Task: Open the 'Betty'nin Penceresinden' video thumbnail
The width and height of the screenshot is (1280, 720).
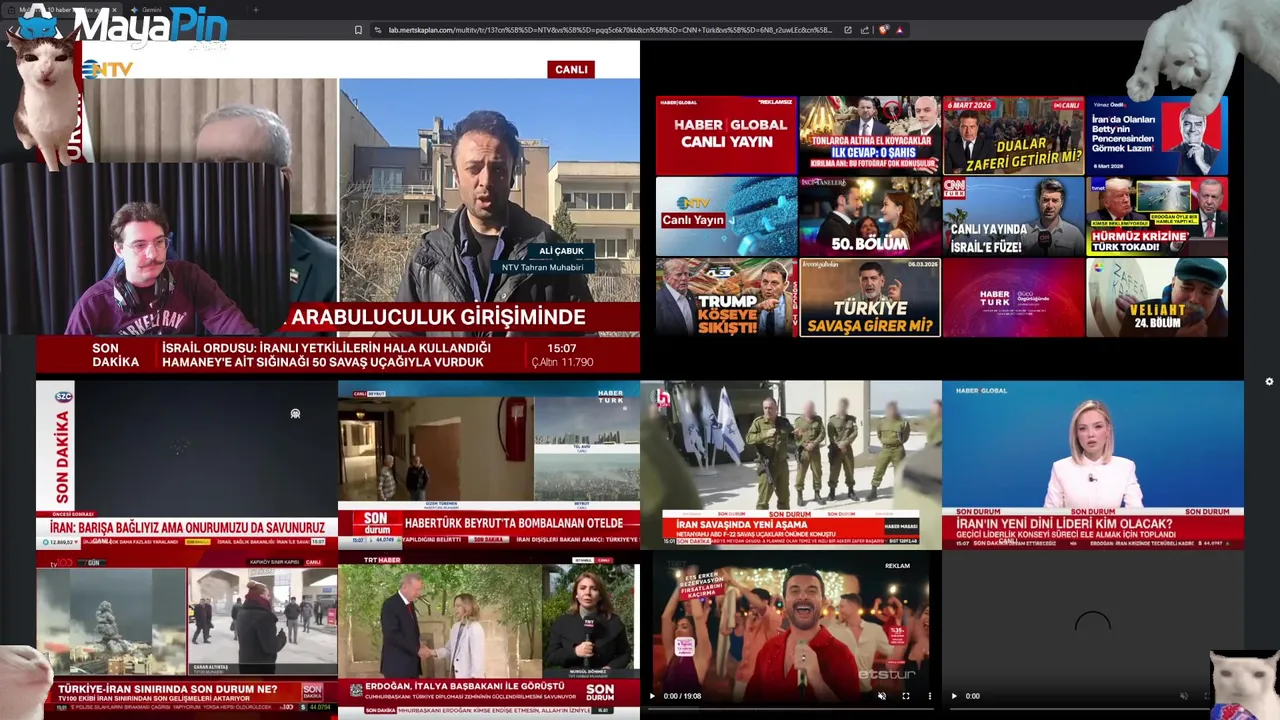Action: 1157,134
